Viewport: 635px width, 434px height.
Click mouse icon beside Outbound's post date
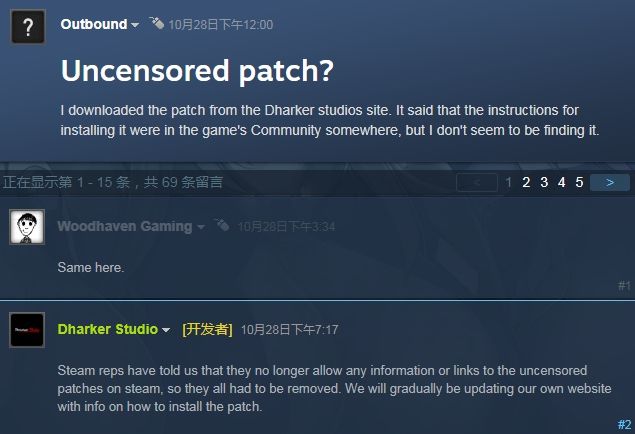[x=156, y=23]
